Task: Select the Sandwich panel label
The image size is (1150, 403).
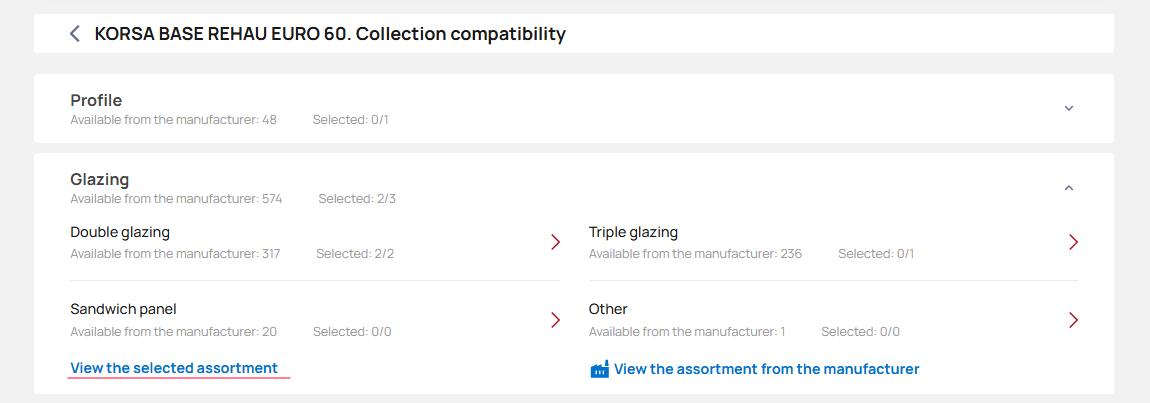Action: (123, 309)
